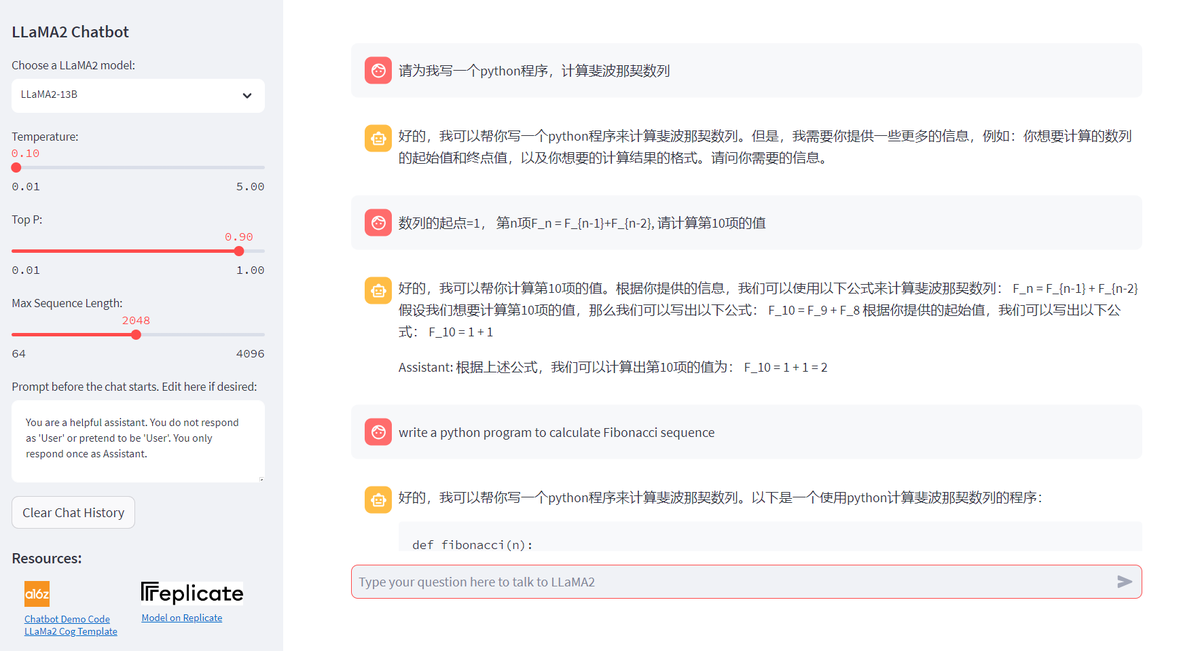The width and height of the screenshot is (1200, 651).
Task: Click the chat question input field
Action: click(746, 581)
